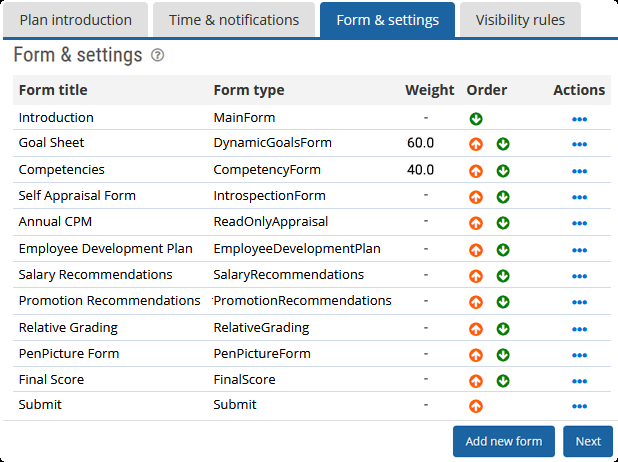Image resolution: width=618 pixels, height=462 pixels.
Task: Move Final Score form up
Action: tap(476, 381)
